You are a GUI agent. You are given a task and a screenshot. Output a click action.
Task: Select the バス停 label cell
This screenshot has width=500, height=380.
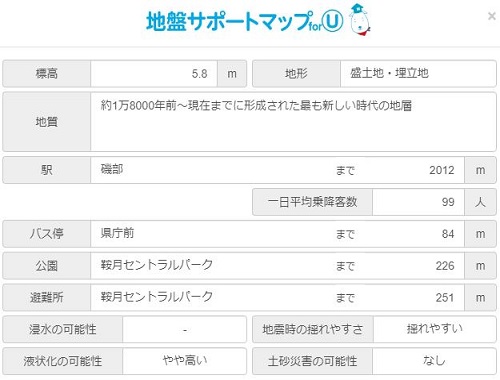coord(47,234)
